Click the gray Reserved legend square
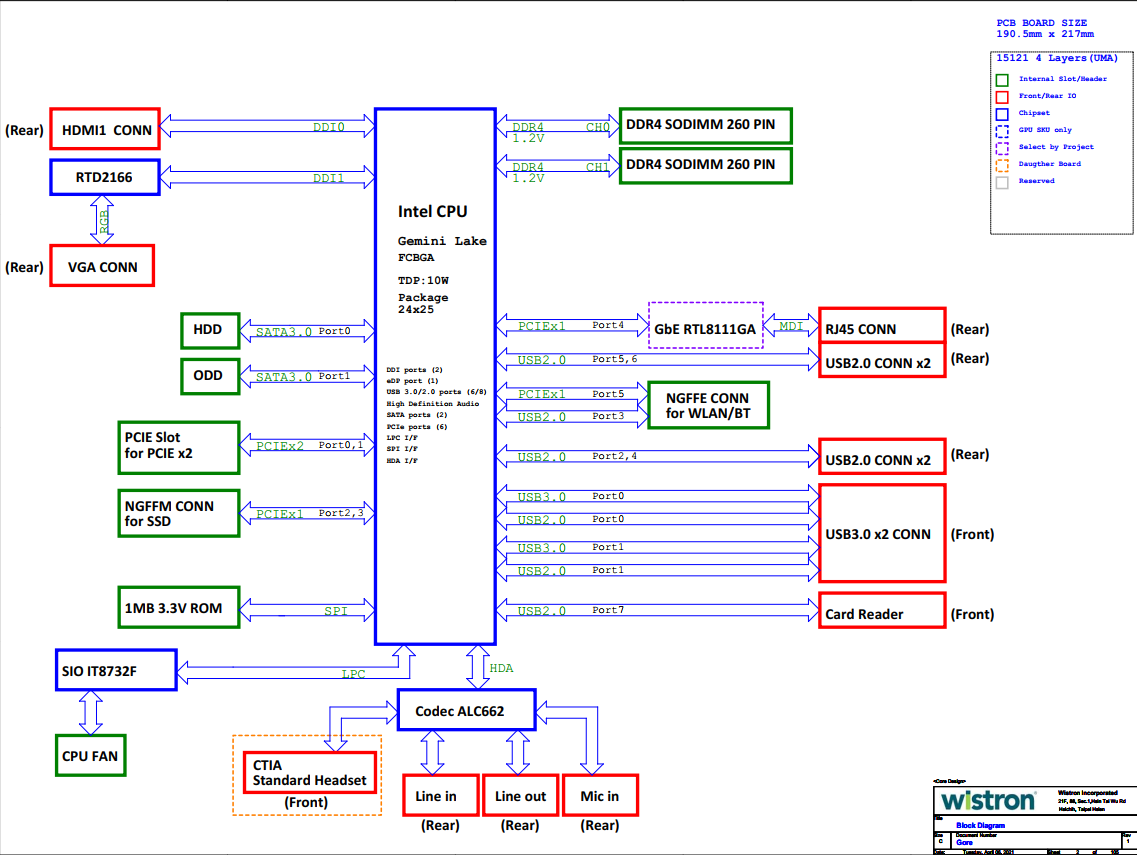This screenshot has height=855, width=1137. click(x=1002, y=181)
